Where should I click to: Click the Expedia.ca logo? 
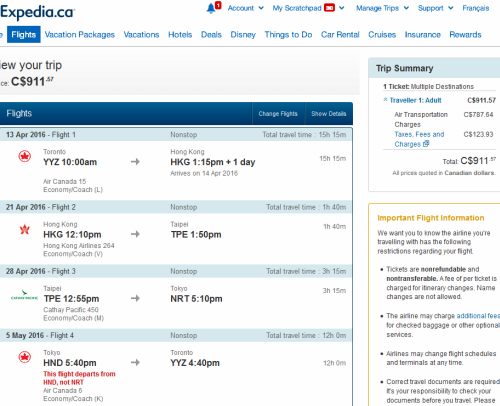37,12
